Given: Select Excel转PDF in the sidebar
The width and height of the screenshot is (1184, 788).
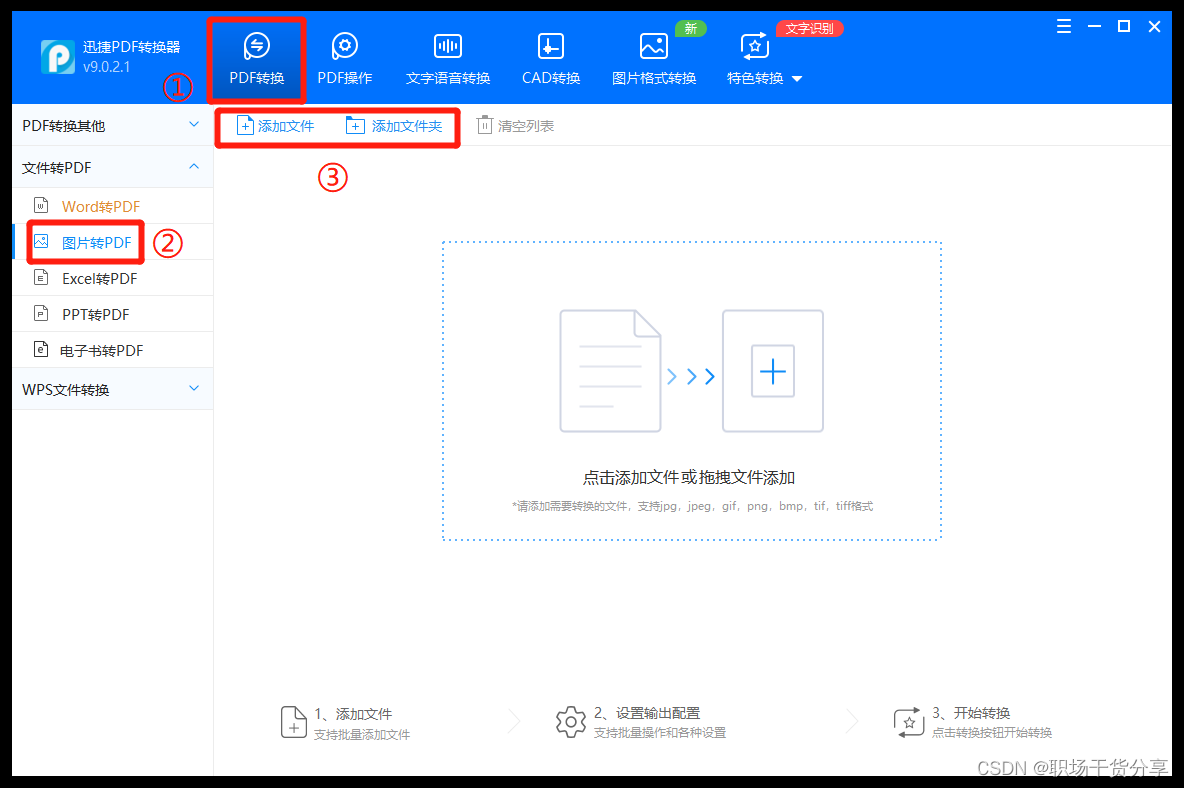Looking at the screenshot, I should coord(112,279).
